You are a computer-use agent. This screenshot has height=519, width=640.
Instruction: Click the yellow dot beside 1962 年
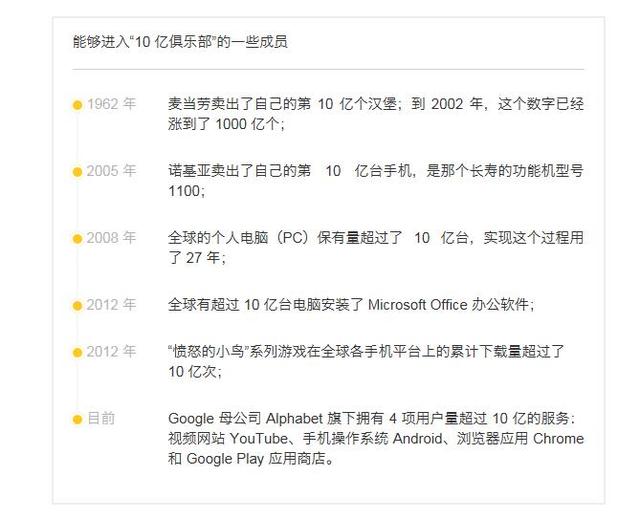click(77, 105)
